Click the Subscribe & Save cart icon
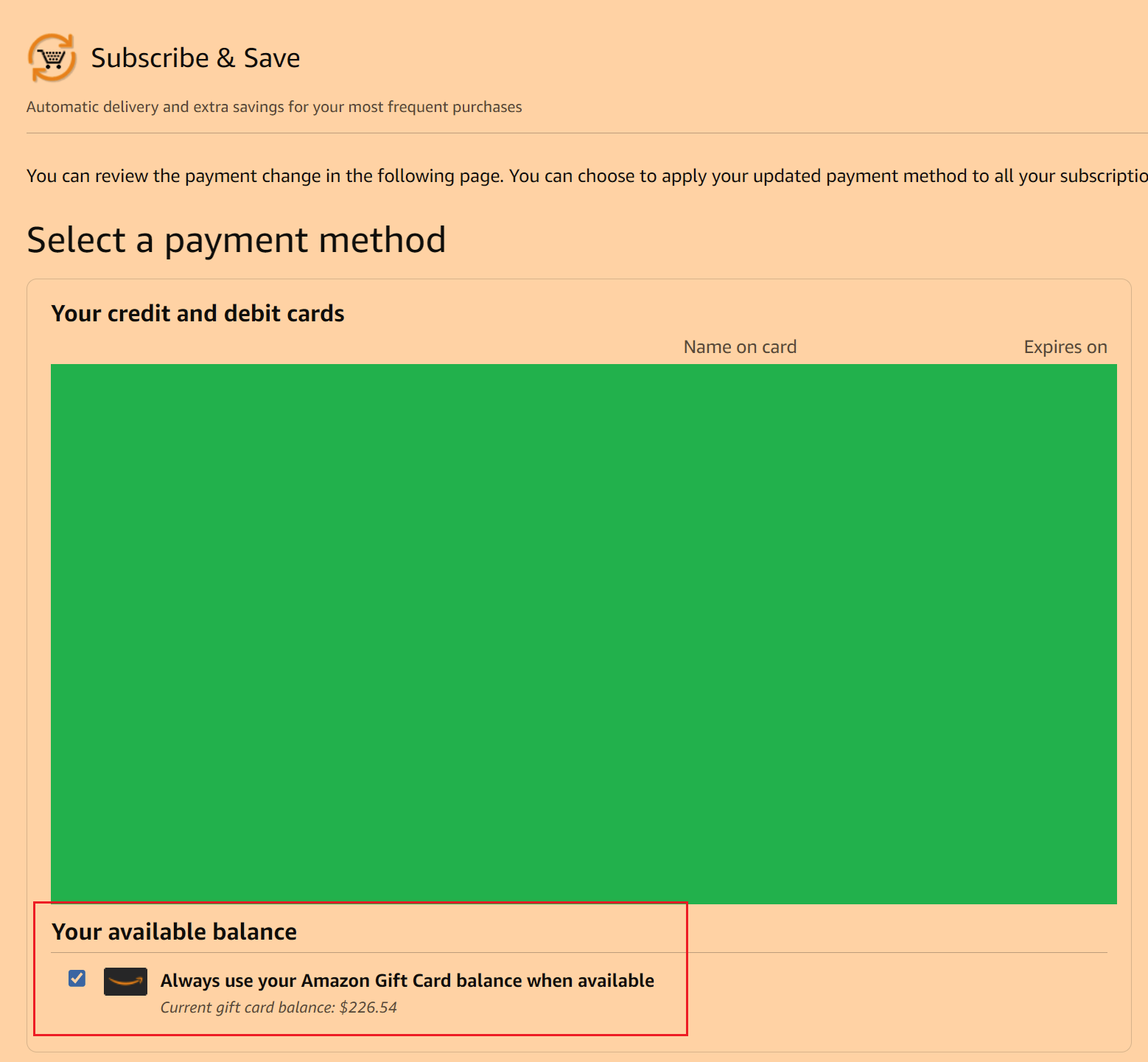Viewport: 1148px width, 1062px height. click(x=52, y=57)
